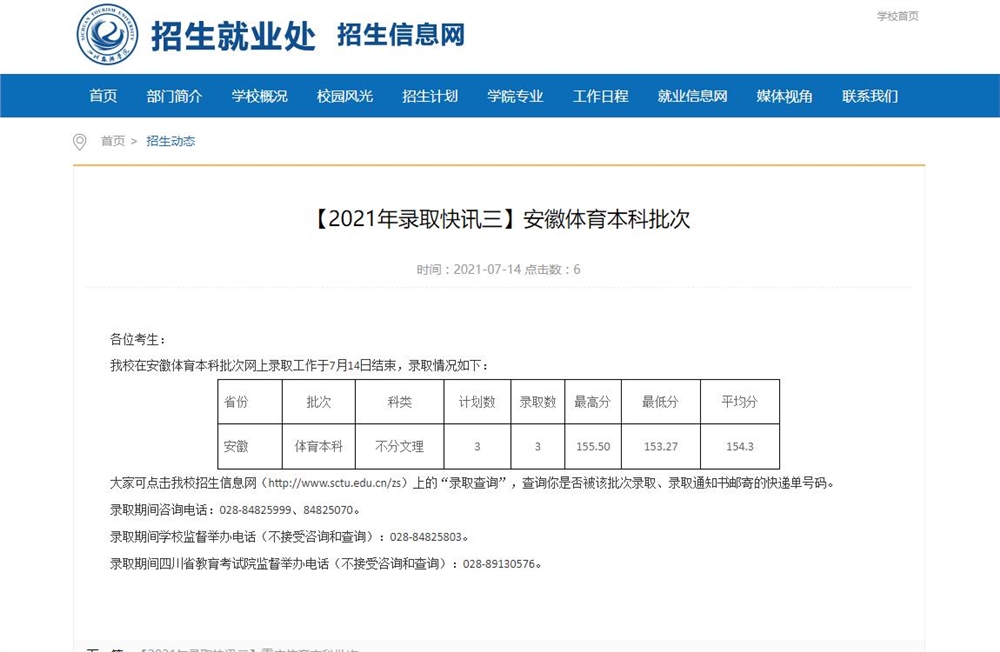Click the 体育本科 table cell
The height and width of the screenshot is (652, 1000).
pyautogui.click(x=319, y=447)
